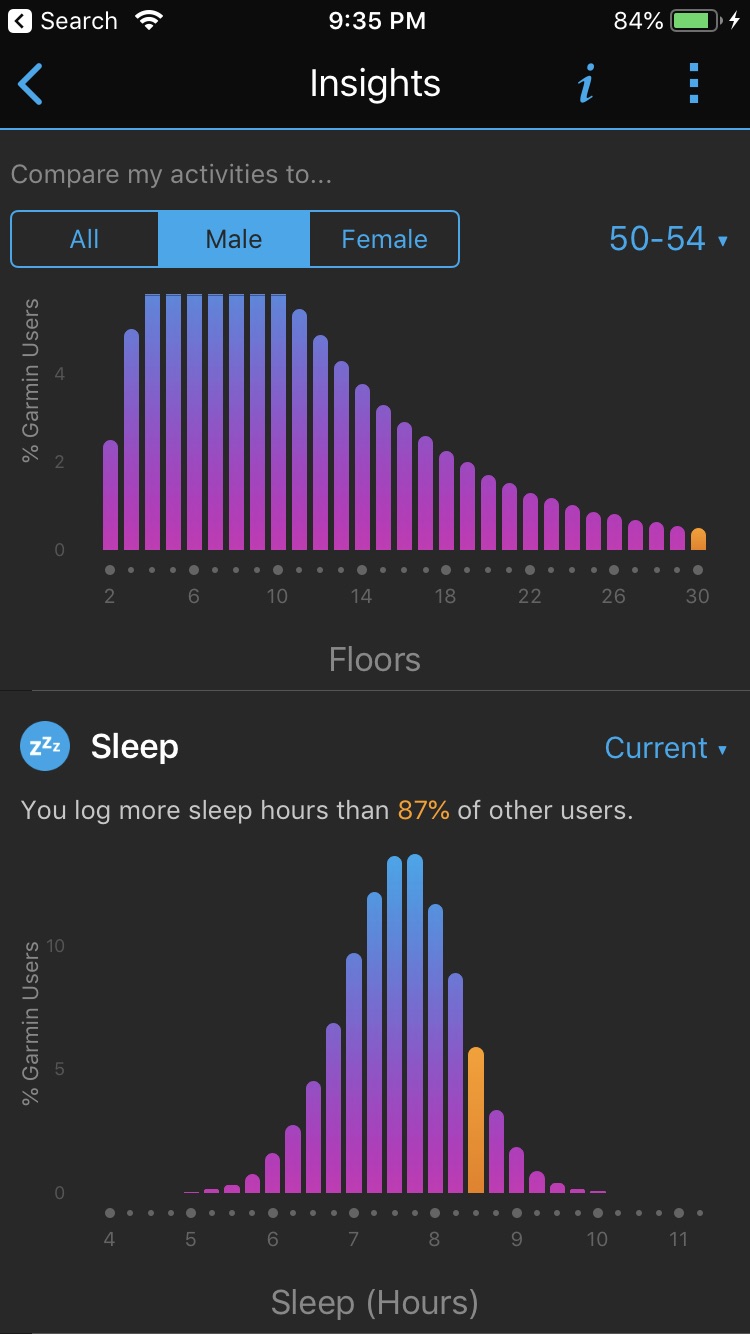Open the info icon in header
Image resolution: width=750 pixels, height=1334 pixels.
pyautogui.click(x=587, y=84)
